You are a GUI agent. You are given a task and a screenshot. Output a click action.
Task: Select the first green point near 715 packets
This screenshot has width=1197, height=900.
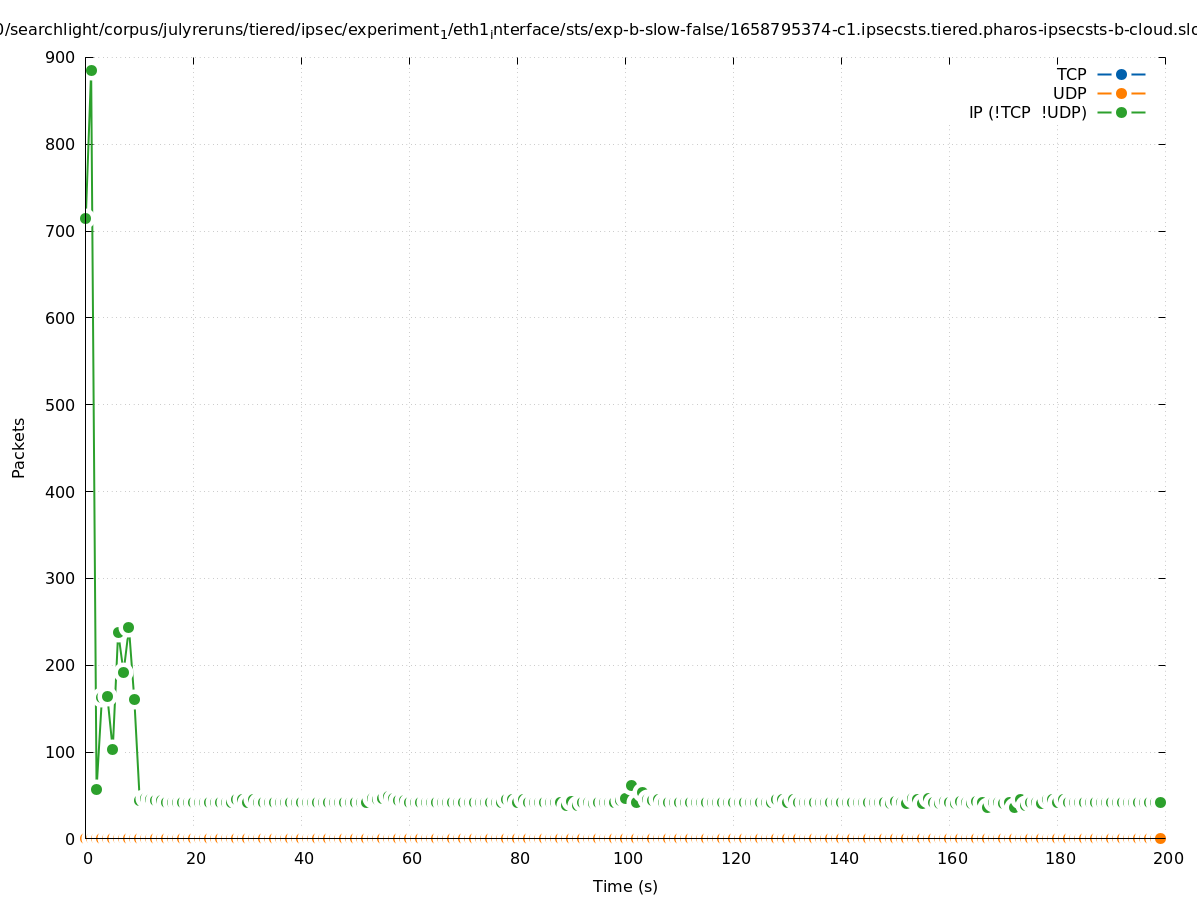pyautogui.click(x=85, y=218)
